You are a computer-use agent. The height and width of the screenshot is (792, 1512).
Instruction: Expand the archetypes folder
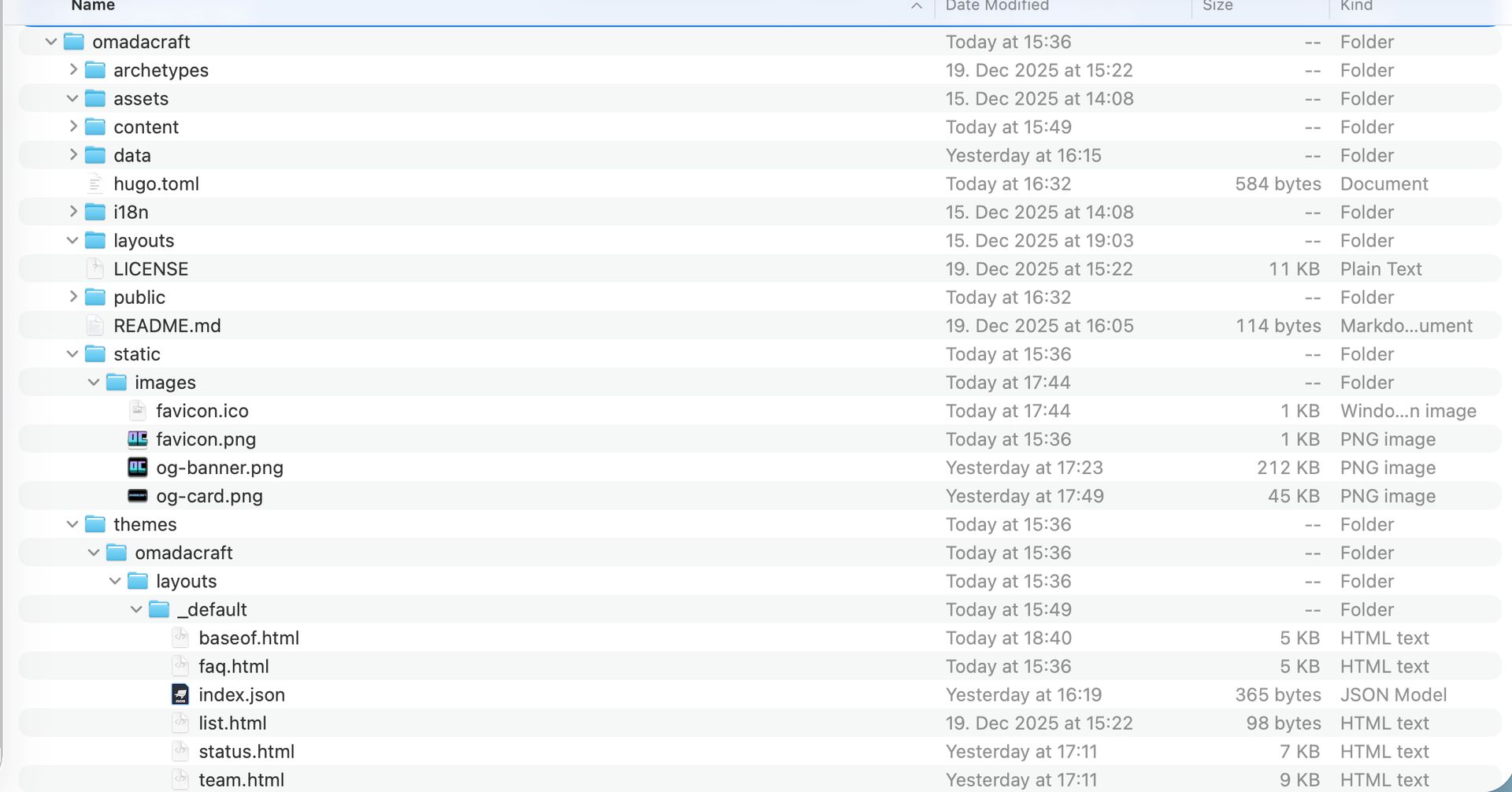pyautogui.click(x=72, y=70)
